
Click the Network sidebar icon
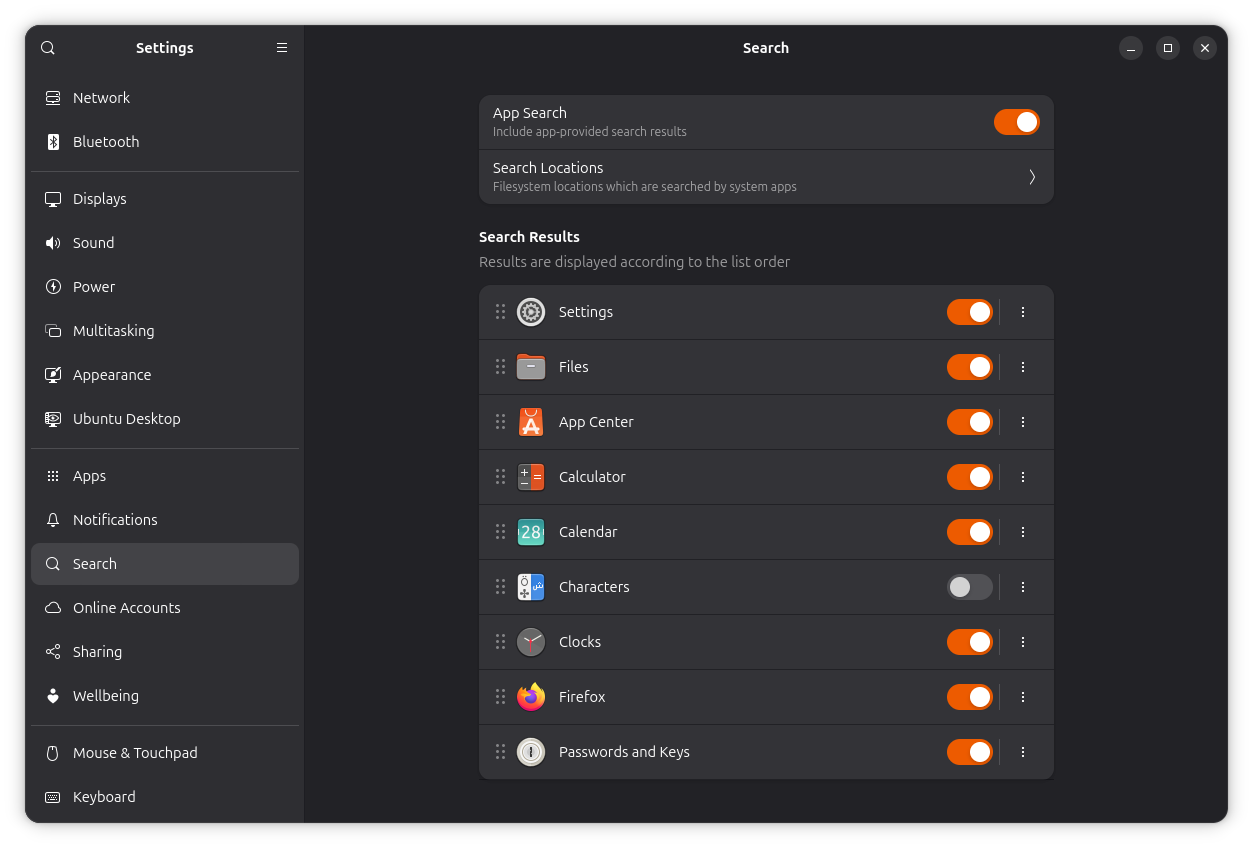tap(53, 98)
